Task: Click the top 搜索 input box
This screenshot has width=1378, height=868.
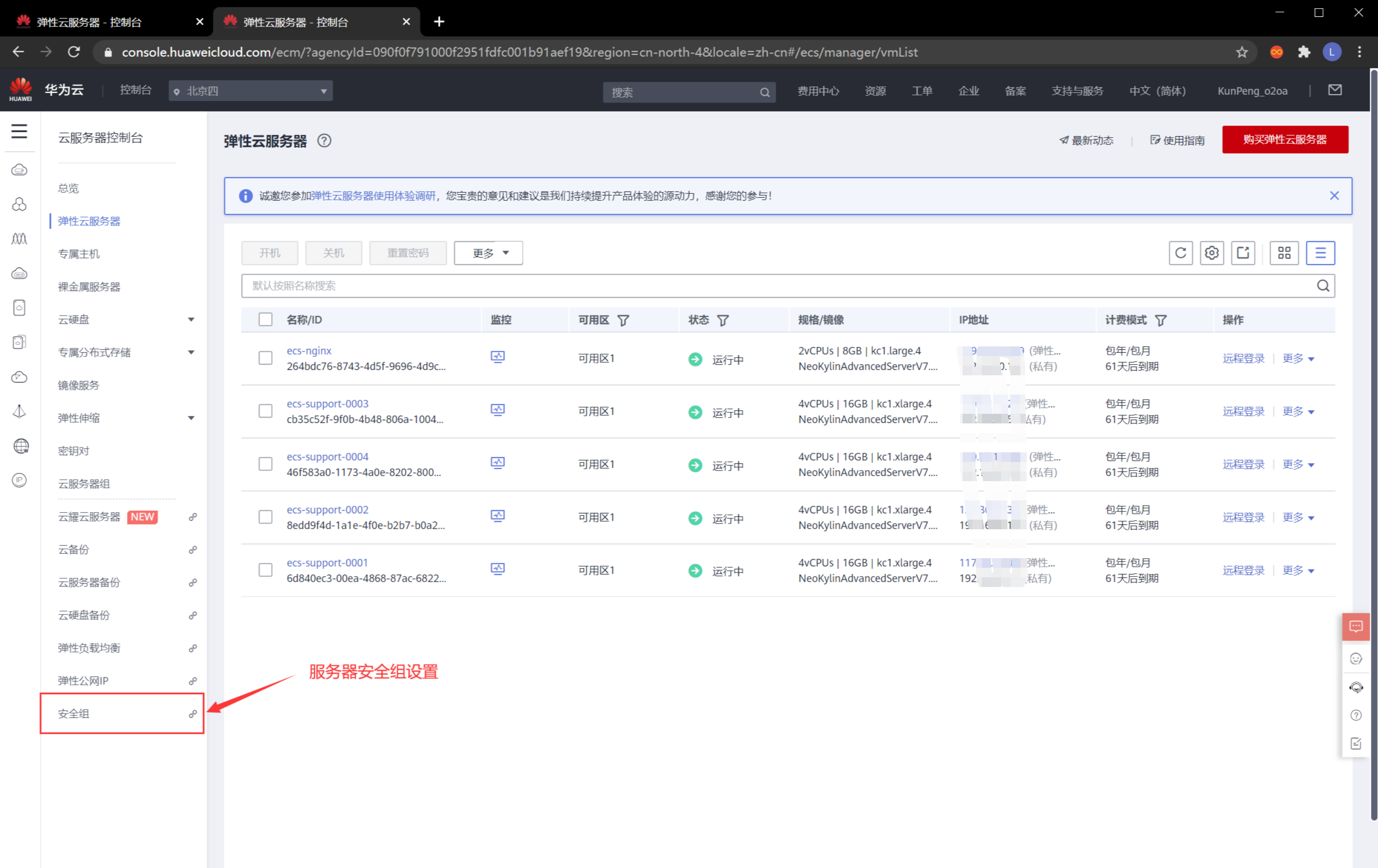Action: tap(689, 92)
